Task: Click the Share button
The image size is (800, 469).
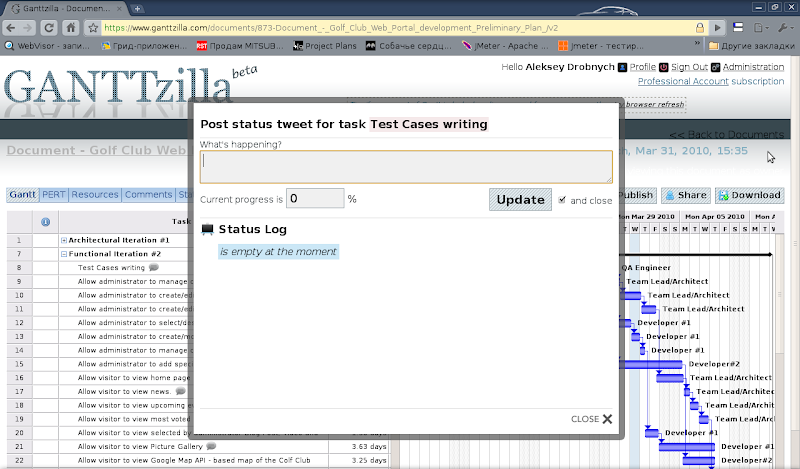Action: pos(686,195)
